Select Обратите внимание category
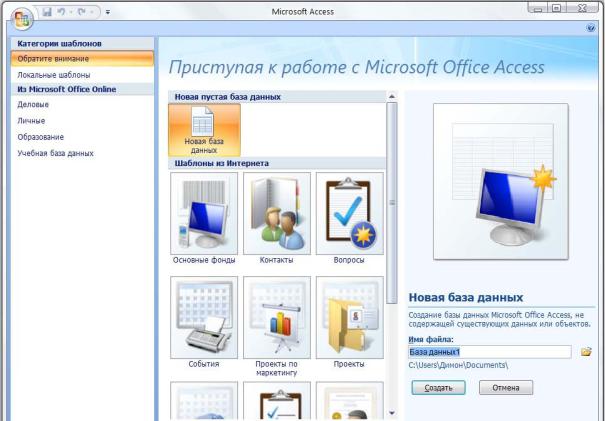605x421 pixels. click(82, 59)
